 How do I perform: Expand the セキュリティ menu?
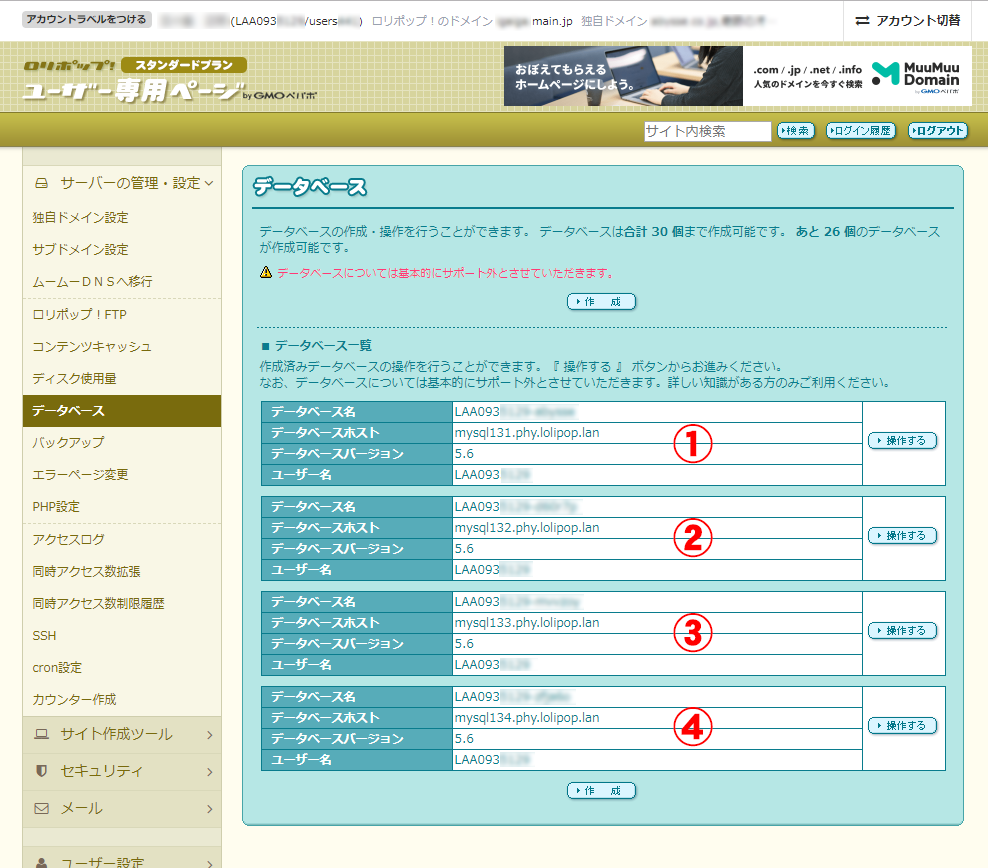pos(209,771)
